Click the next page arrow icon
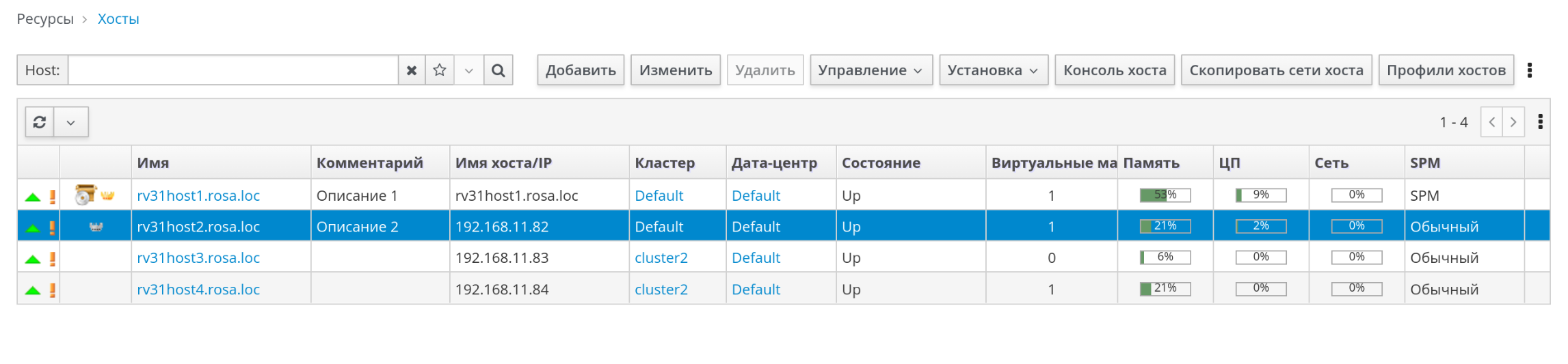This screenshot has height=364, width=1568. coord(1513,122)
